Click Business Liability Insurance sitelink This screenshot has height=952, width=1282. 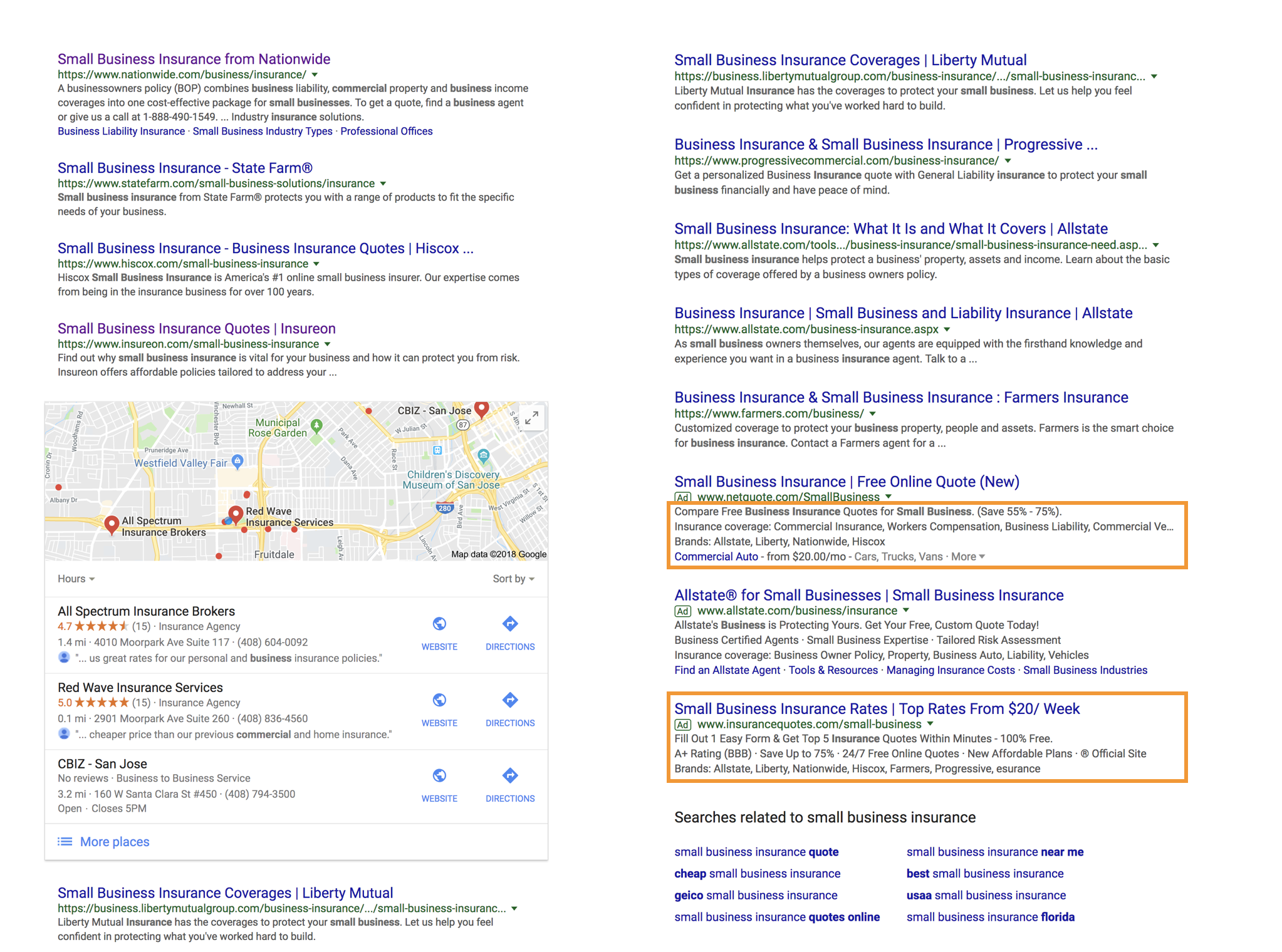(x=121, y=132)
